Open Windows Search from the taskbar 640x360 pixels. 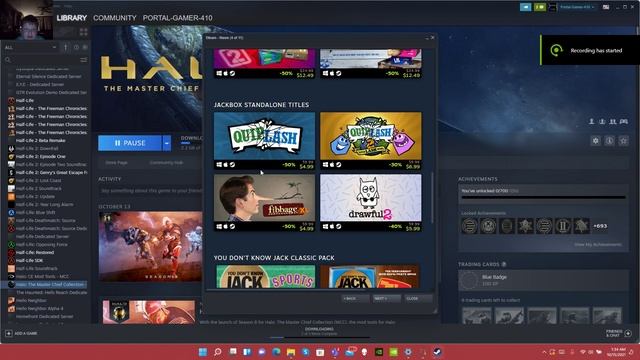218,352
